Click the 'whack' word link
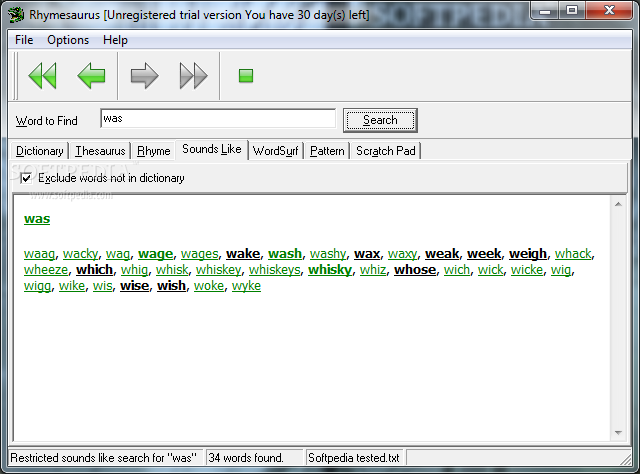 (x=573, y=254)
